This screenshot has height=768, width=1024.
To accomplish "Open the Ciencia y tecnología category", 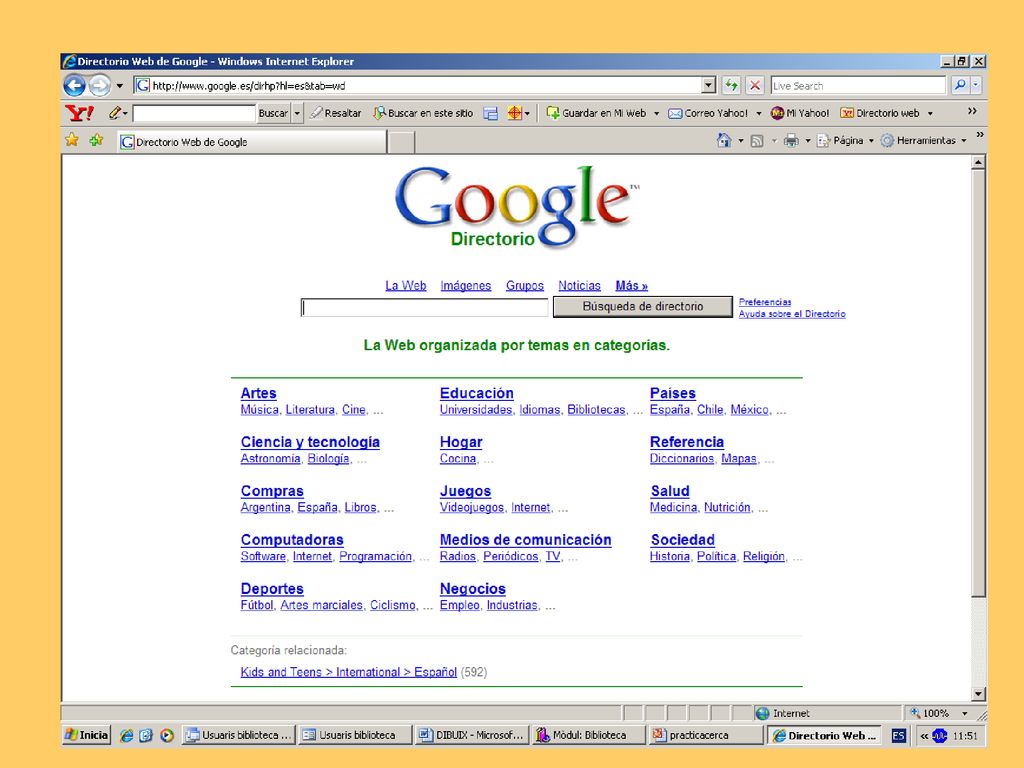I will 310,442.
